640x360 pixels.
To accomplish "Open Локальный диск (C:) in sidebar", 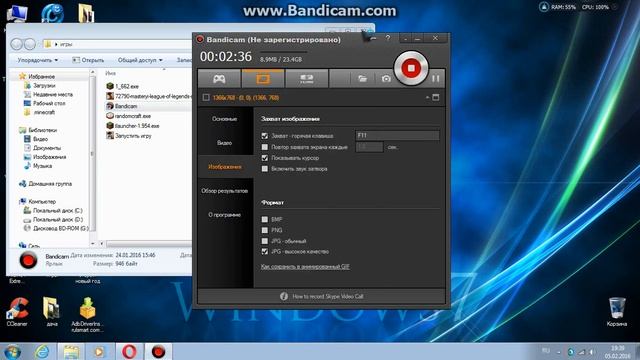I will coord(57,211).
